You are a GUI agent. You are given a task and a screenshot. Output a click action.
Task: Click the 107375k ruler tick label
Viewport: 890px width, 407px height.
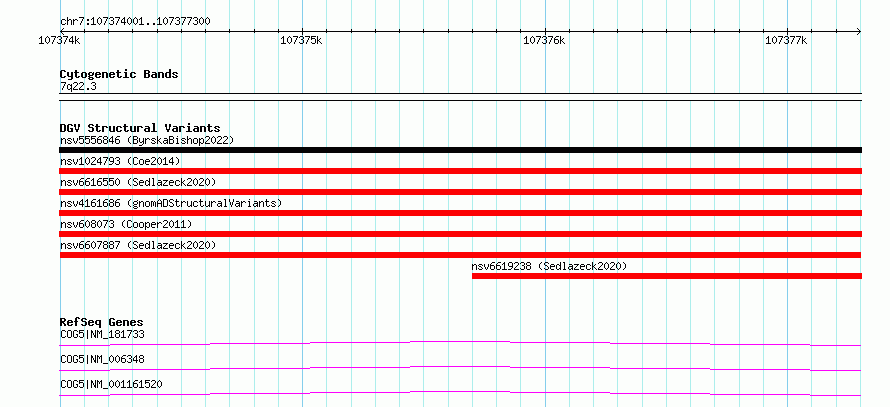[301, 40]
